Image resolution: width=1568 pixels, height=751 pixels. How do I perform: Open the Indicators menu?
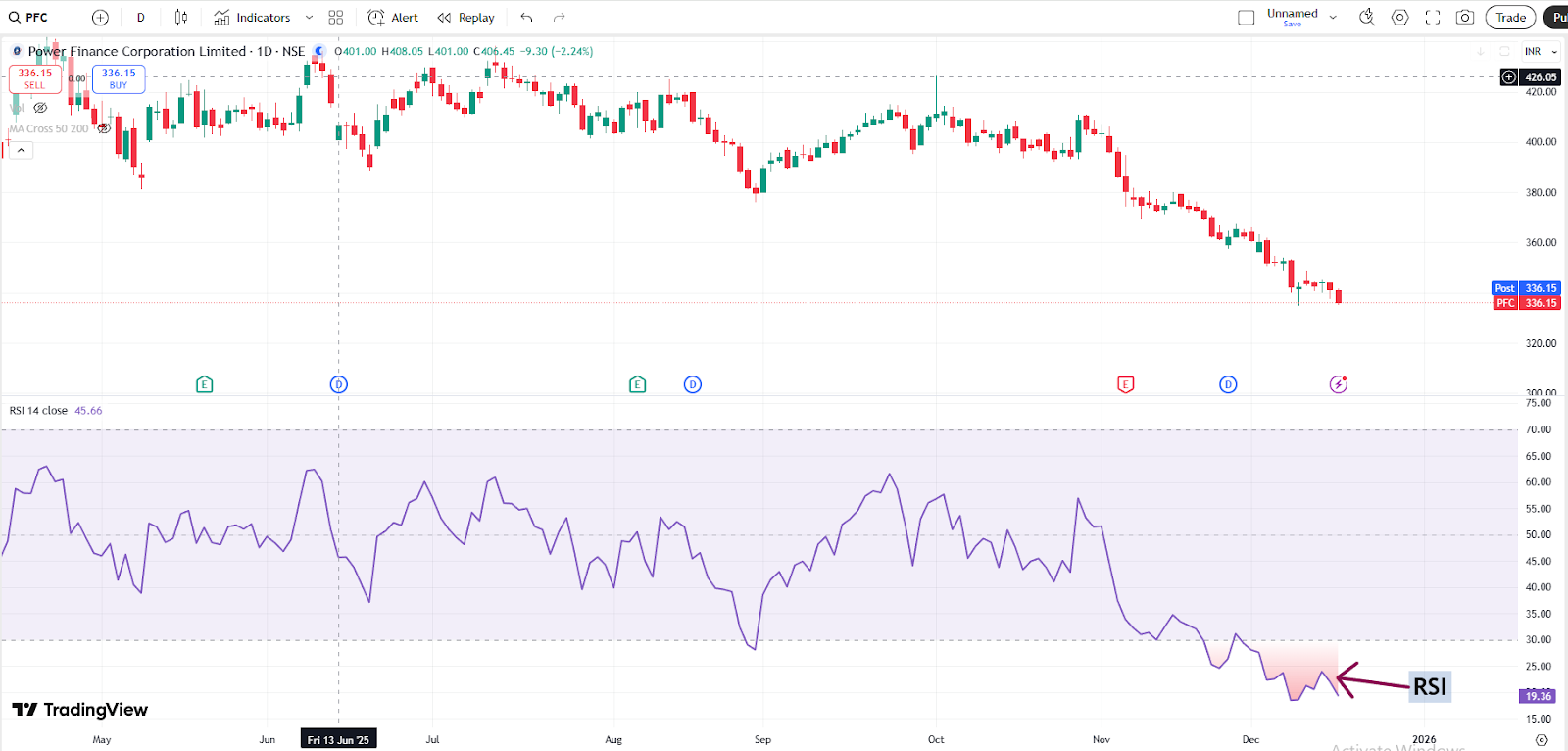253,18
